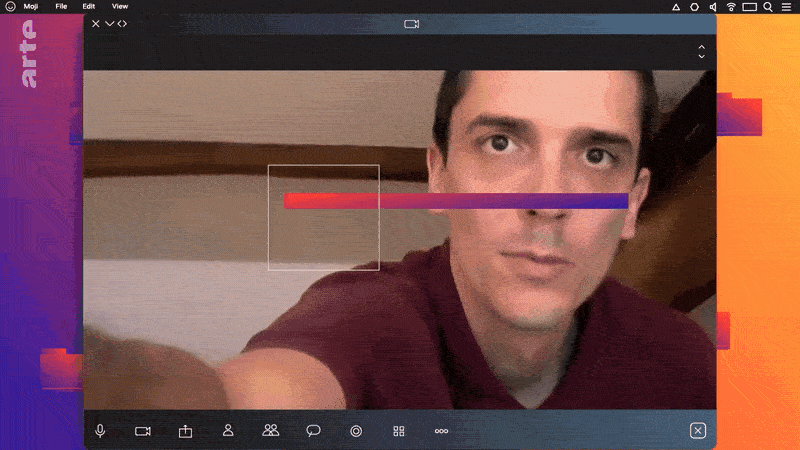The image size is (800, 450).
Task: End call with bottom-right X button
Action: [697, 431]
